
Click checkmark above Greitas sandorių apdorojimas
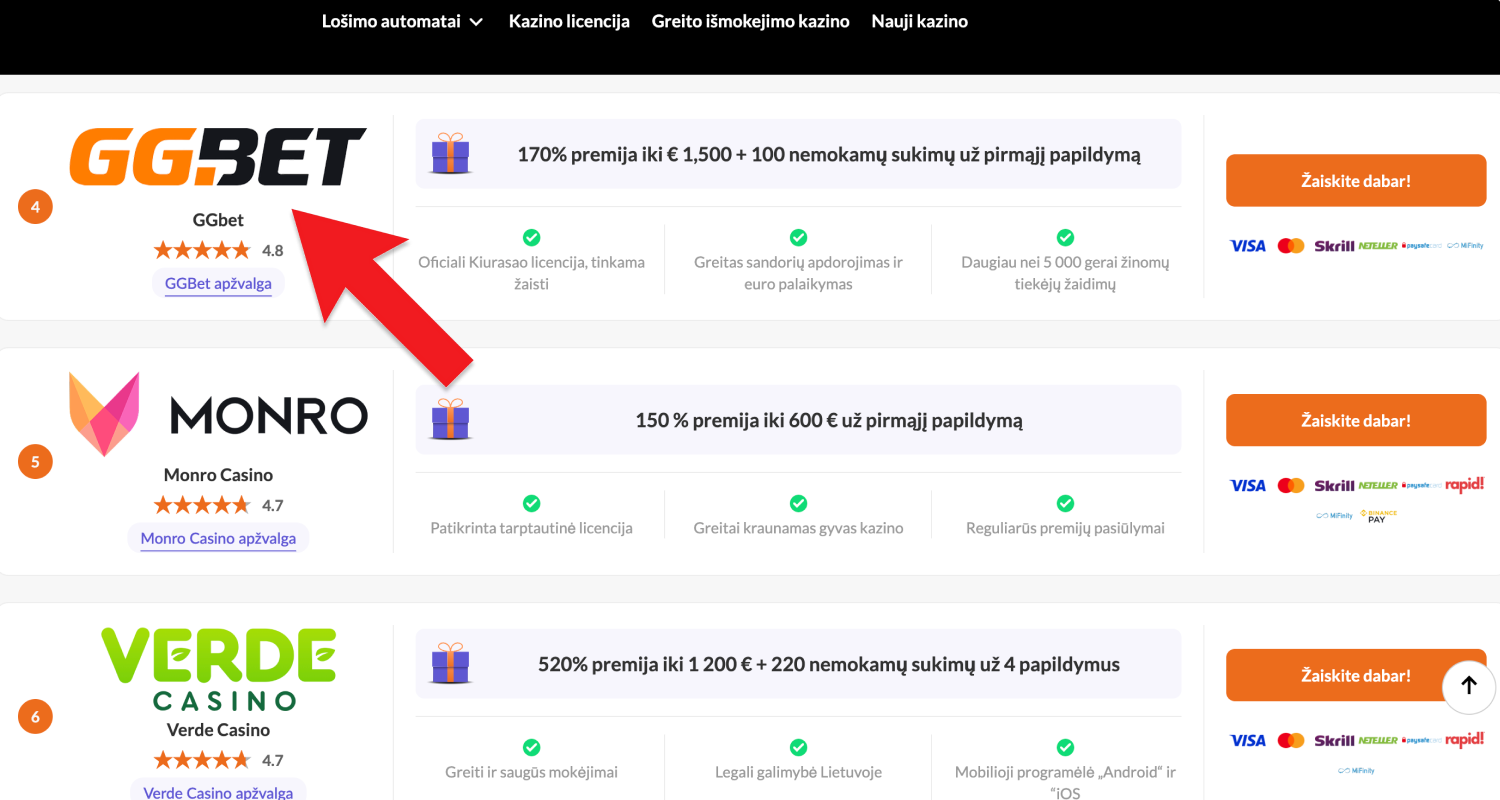point(798,237)
